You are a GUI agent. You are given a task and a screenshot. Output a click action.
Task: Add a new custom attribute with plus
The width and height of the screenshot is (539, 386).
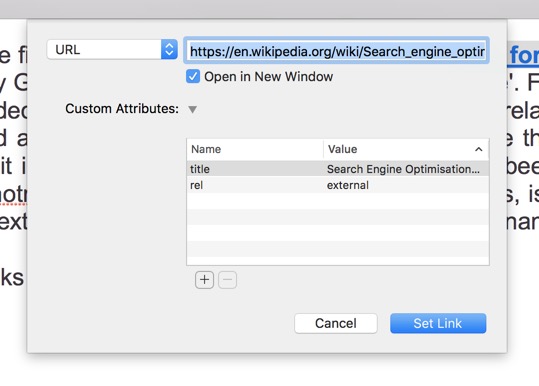point(205,280)
